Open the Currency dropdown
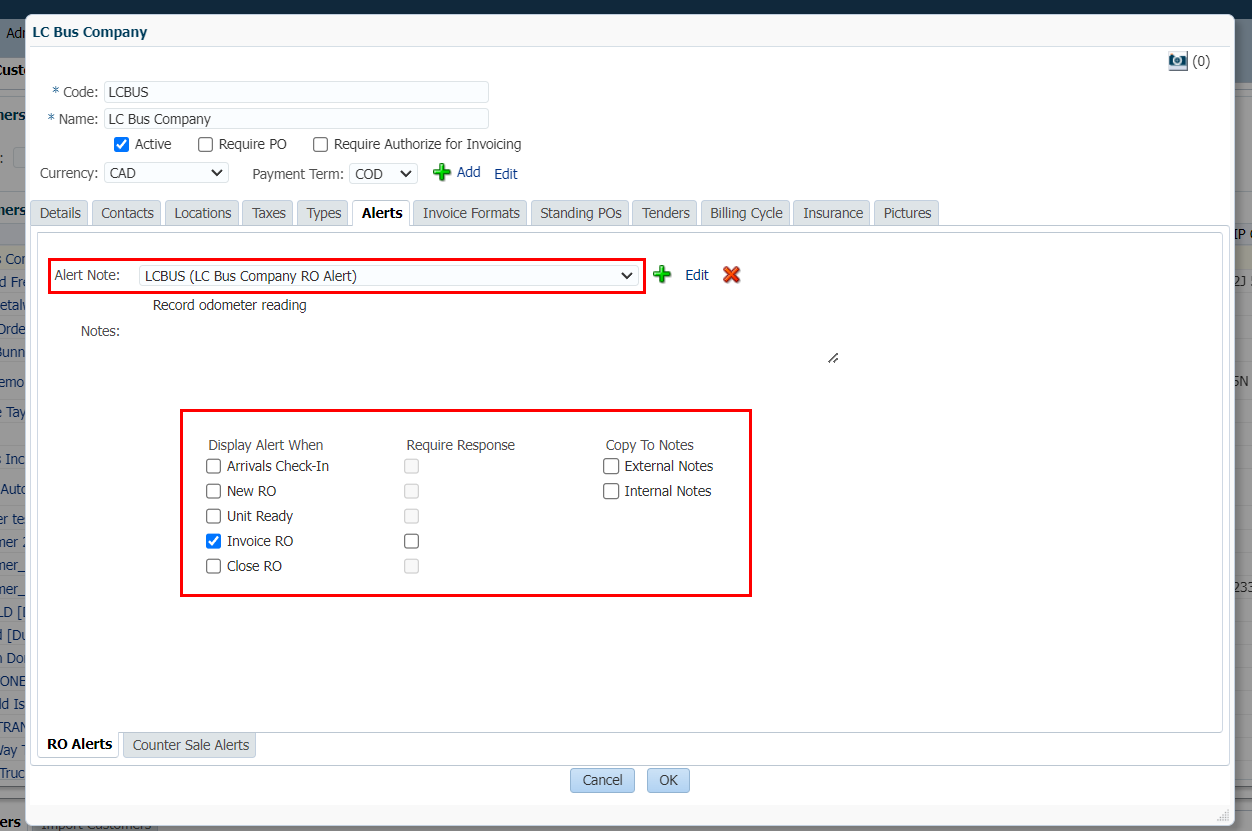 pos(166,173)
